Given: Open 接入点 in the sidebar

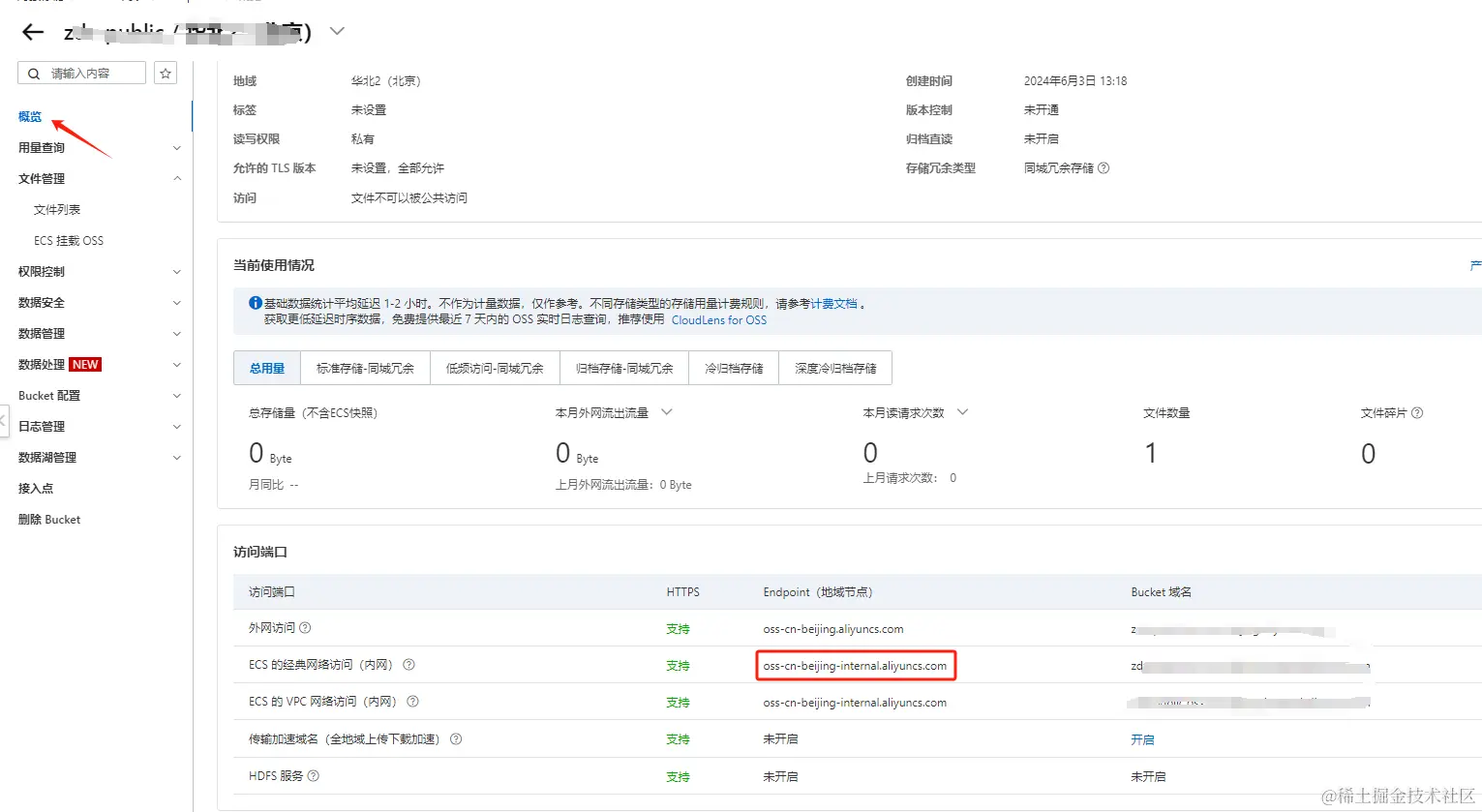Looking at the screenshot, I should click(x=36, y=489).
